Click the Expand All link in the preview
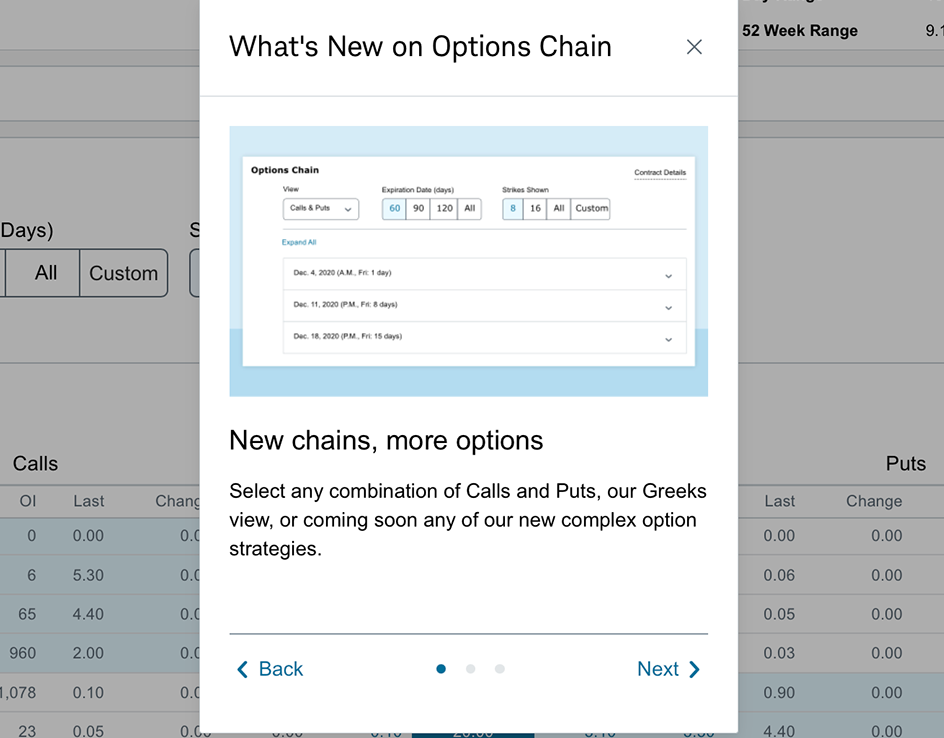 299,243
